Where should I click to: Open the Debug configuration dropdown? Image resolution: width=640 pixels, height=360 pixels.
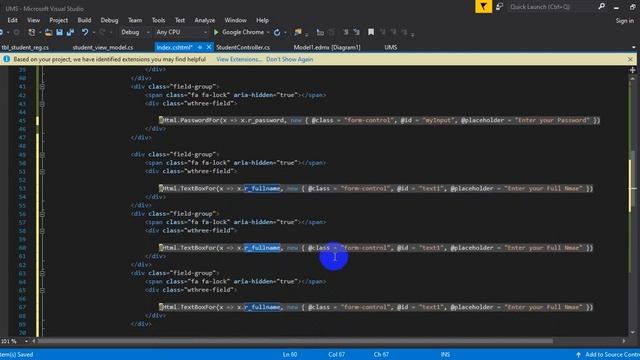pyautogui.click(x=135, y=32)
